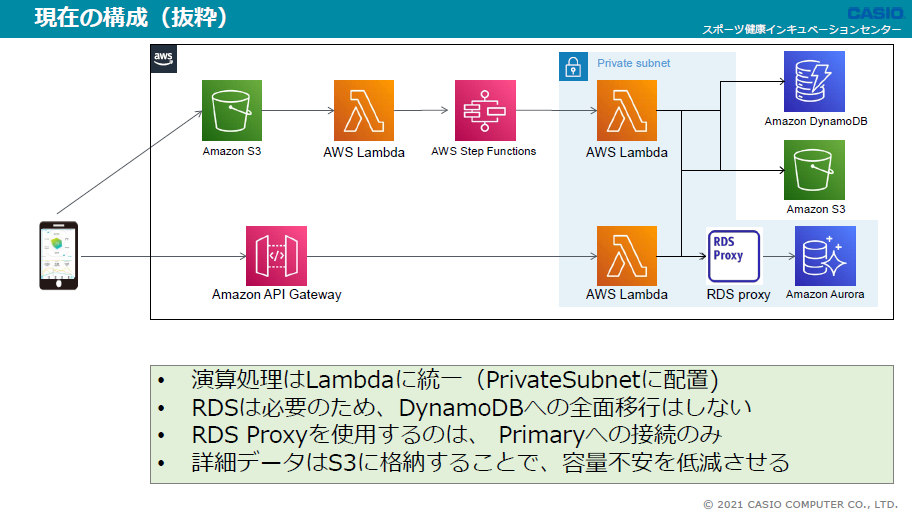Click the 'Private subnet' label
912x513 pixels.
(633, 63)
